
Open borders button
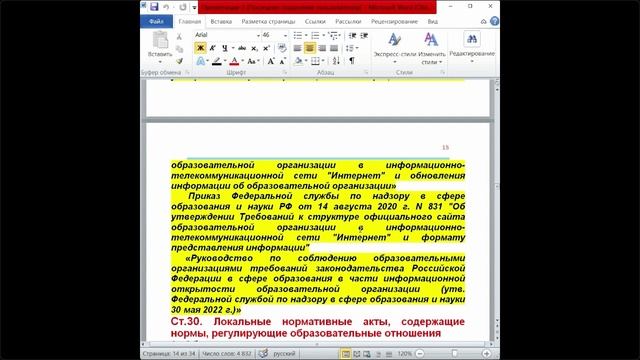tap(315, 61)
